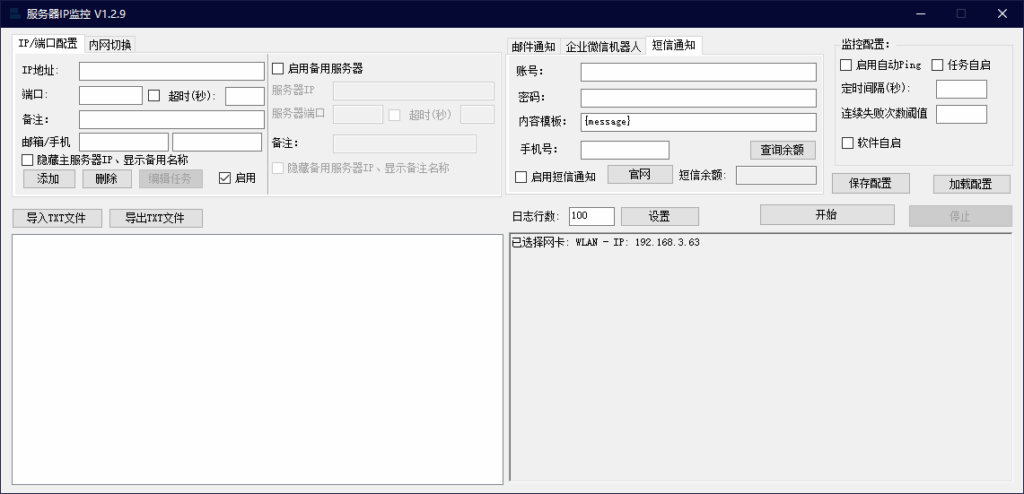The image size is (1024, 494).
Task: Click the 端口 input field
Action: pos(110,95)
